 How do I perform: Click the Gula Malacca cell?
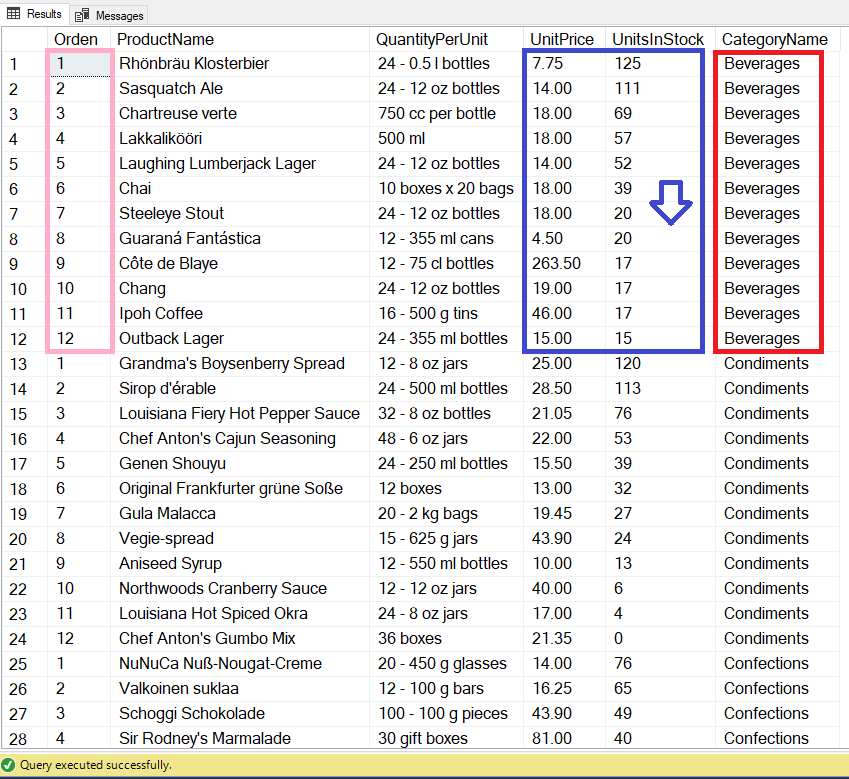point(240,513)
